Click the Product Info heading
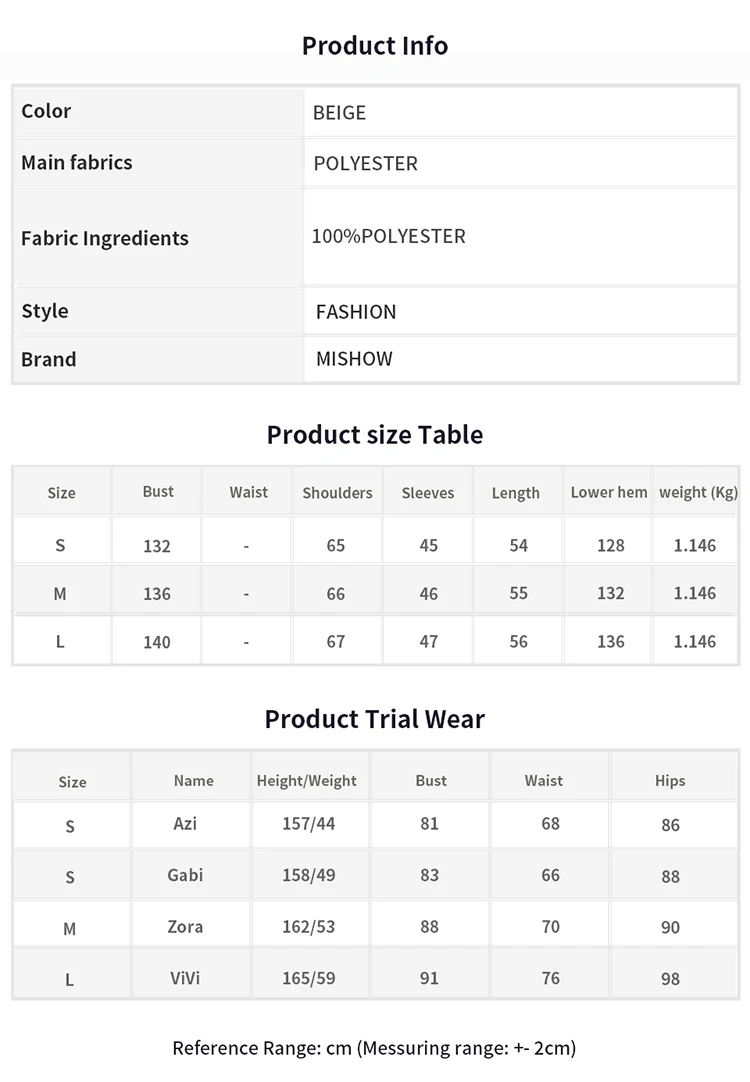 point(375,46)
